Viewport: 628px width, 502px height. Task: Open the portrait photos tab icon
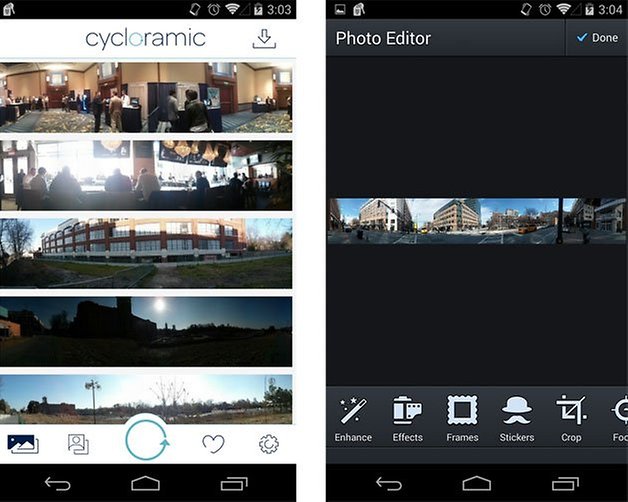pyautogui.click(x=78, y=444)
